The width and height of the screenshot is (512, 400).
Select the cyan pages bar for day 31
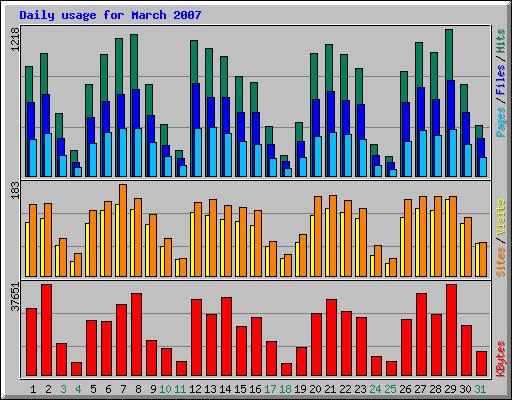pos(483,167)
